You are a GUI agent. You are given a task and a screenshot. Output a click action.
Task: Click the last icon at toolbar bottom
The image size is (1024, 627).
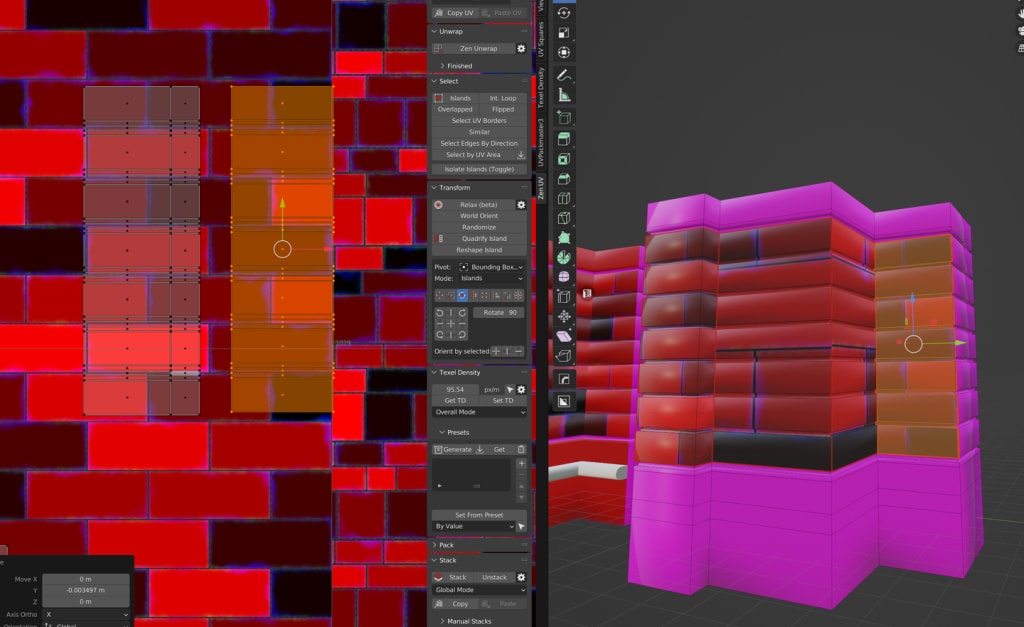coord(564,401)
